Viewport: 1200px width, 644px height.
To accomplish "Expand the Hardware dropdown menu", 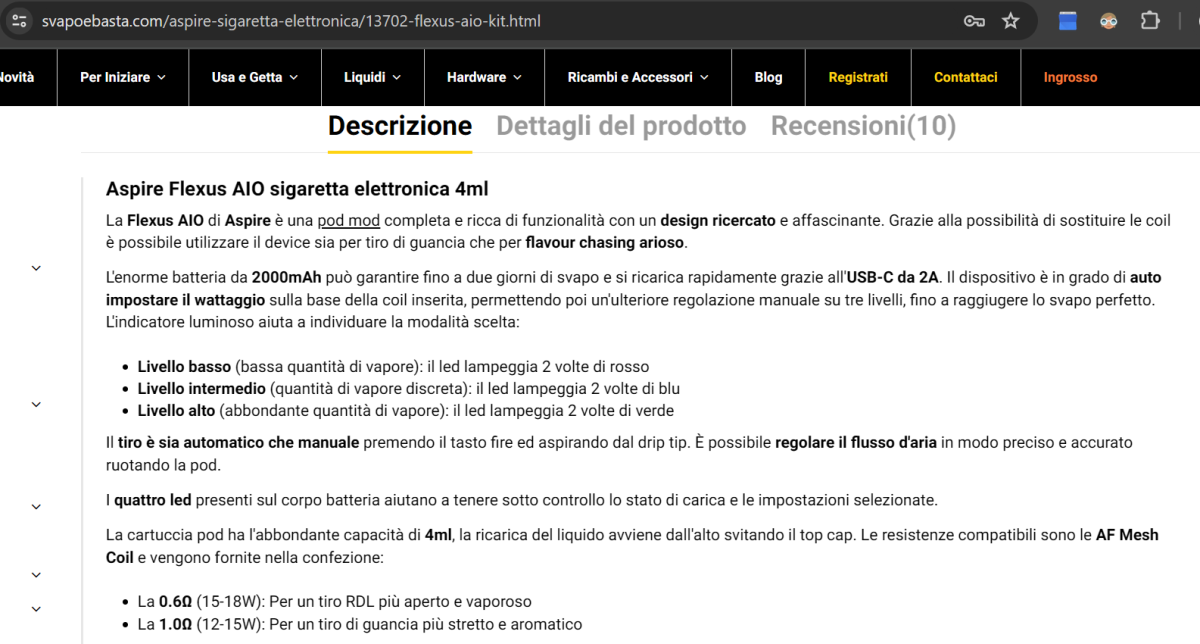I will tap(484, 77).
